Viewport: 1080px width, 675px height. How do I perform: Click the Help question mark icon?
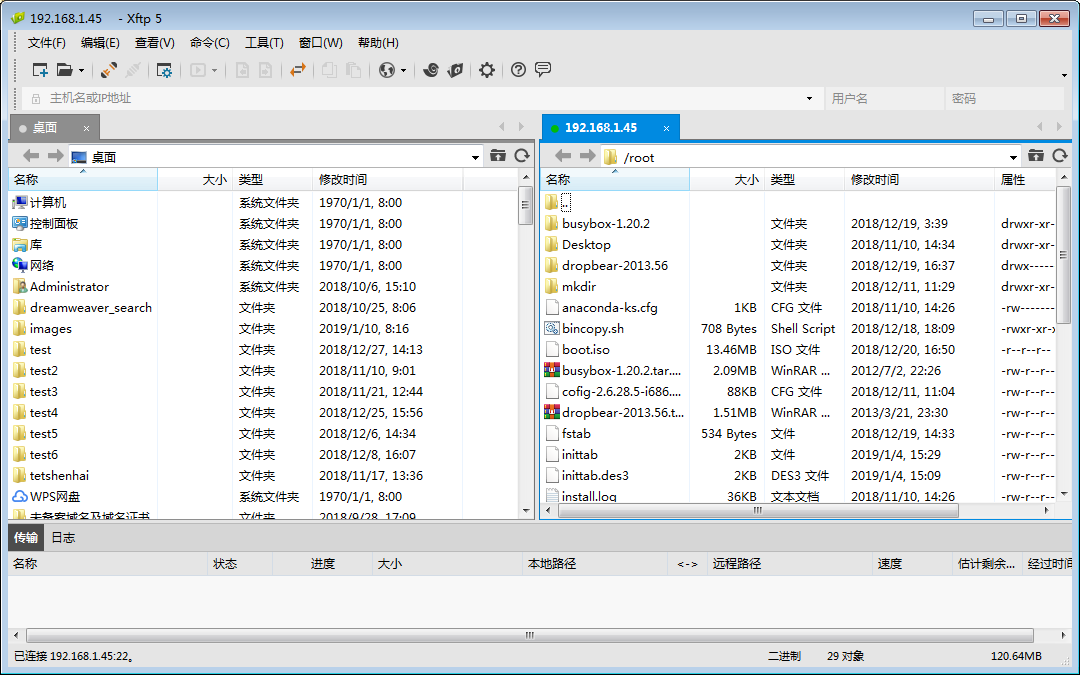click(519, 70)
